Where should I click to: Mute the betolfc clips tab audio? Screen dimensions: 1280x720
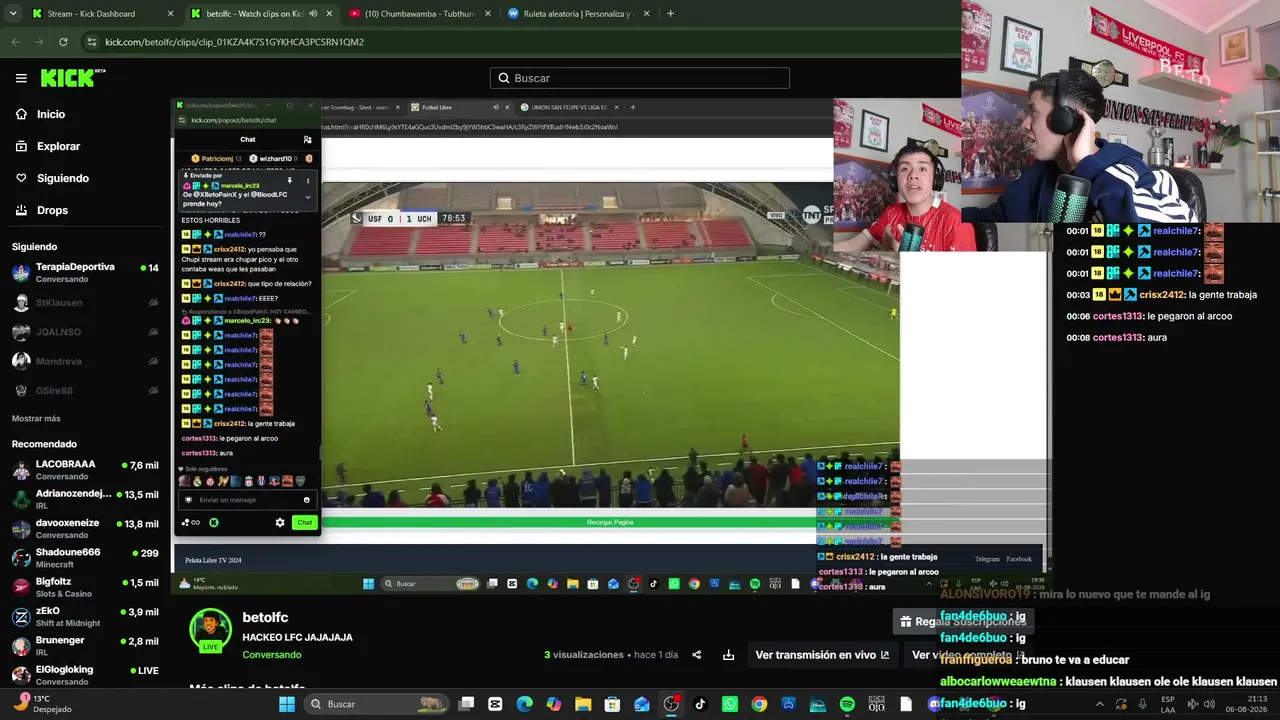pos(313,14)
